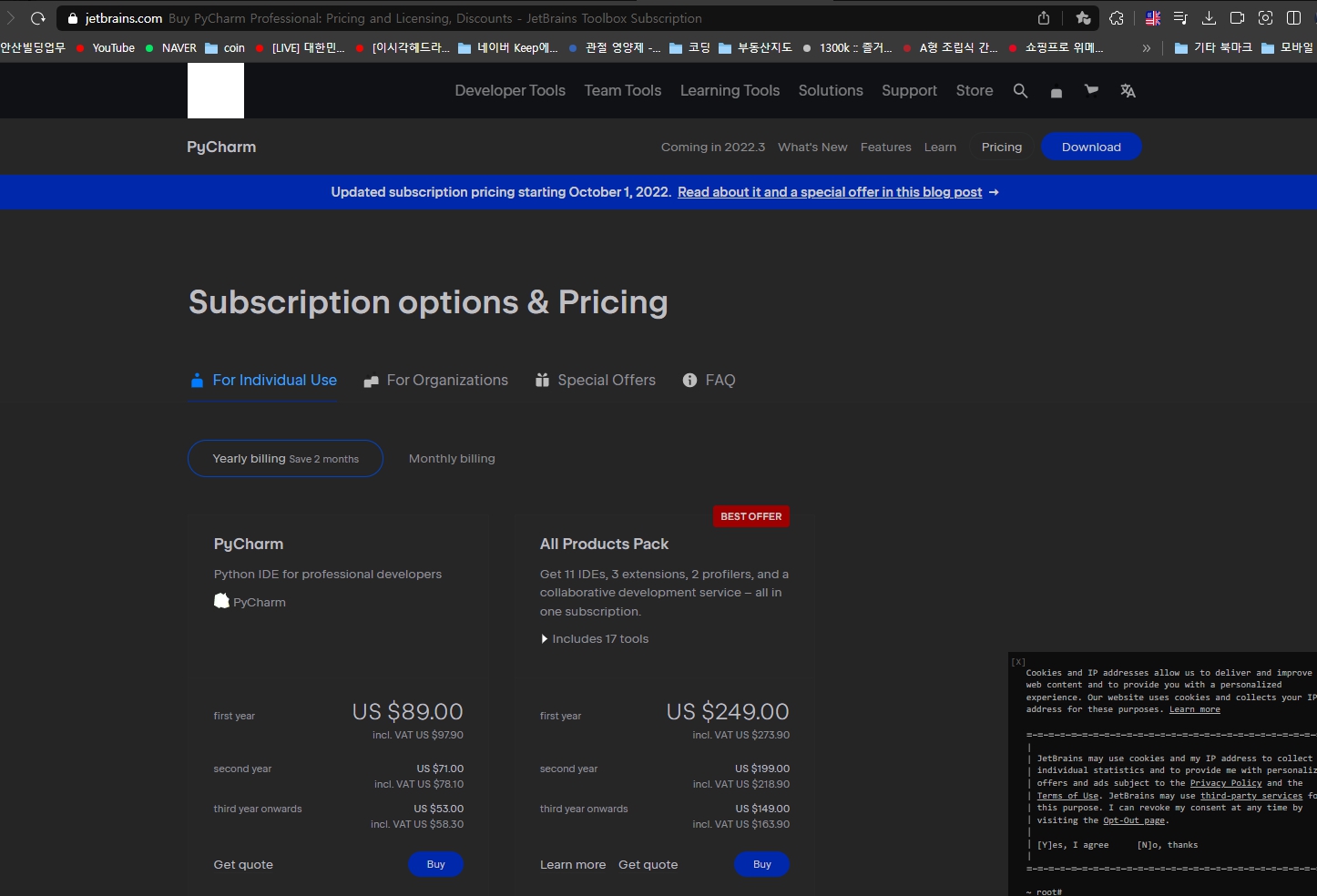Image resolution: width=1317 pixels, height=896 pixels.
Task: Select the Monthly billing option
Action: point(452,459)
